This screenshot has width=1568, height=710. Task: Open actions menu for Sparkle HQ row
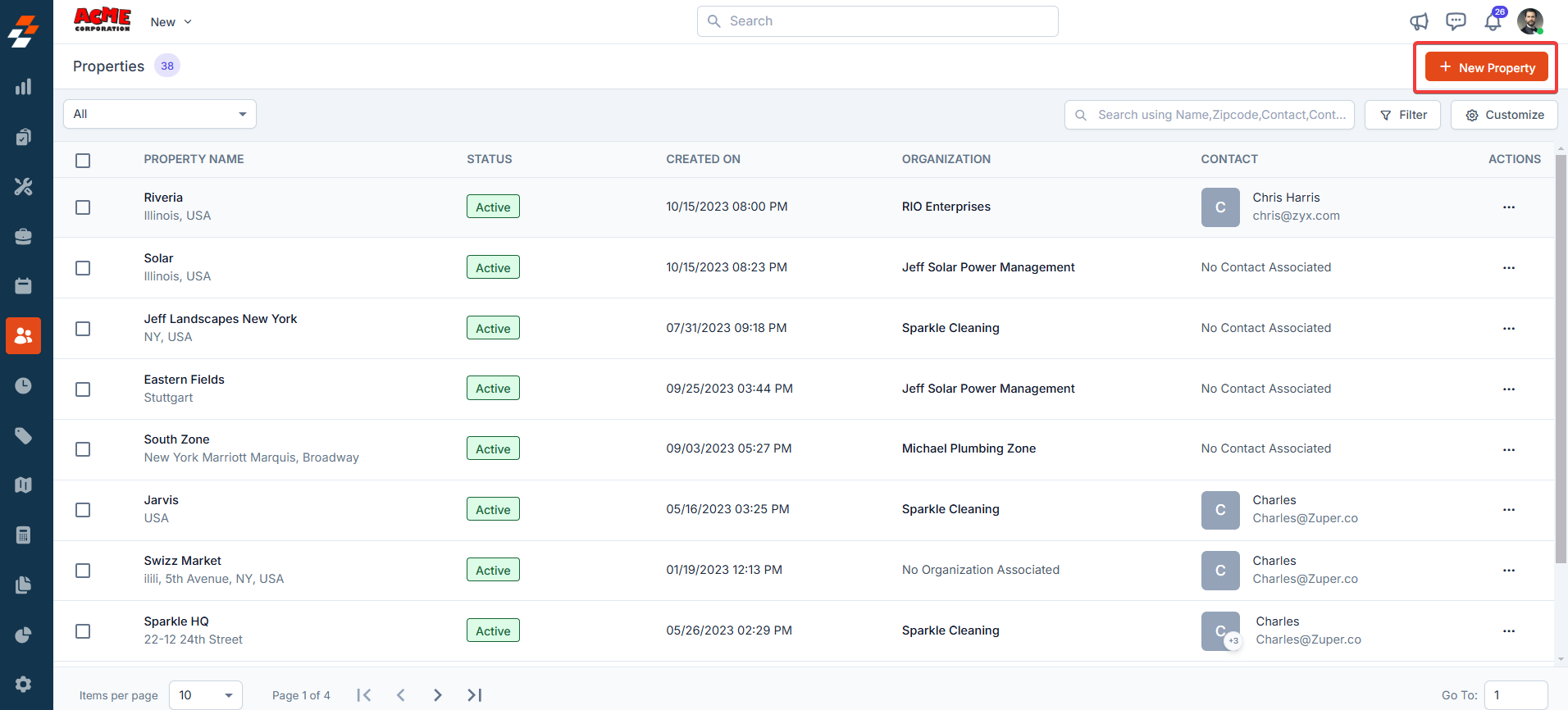pos(1508,631)
